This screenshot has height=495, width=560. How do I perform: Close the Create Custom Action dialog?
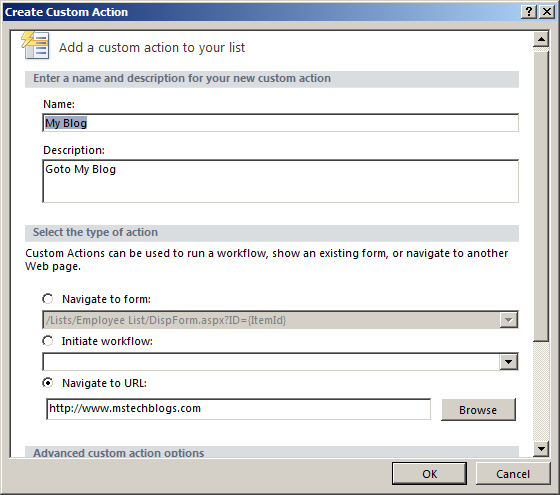point(547,12)
